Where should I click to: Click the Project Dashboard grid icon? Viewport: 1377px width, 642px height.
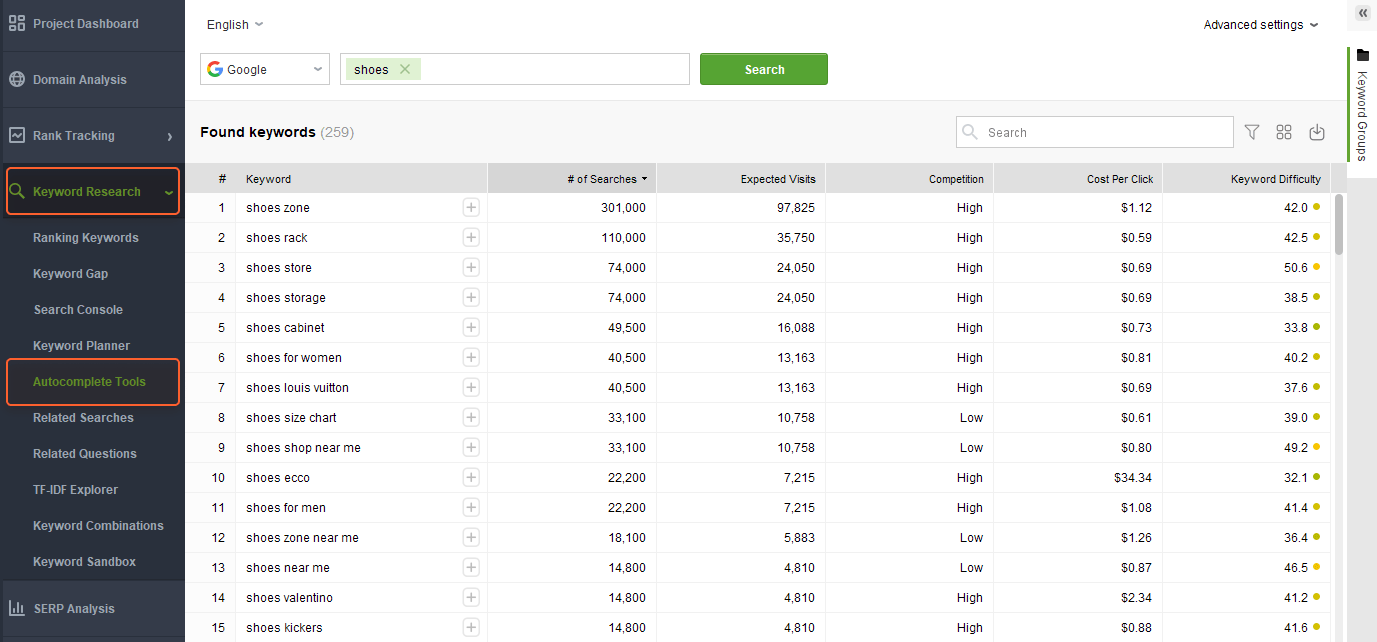(16, 24)
